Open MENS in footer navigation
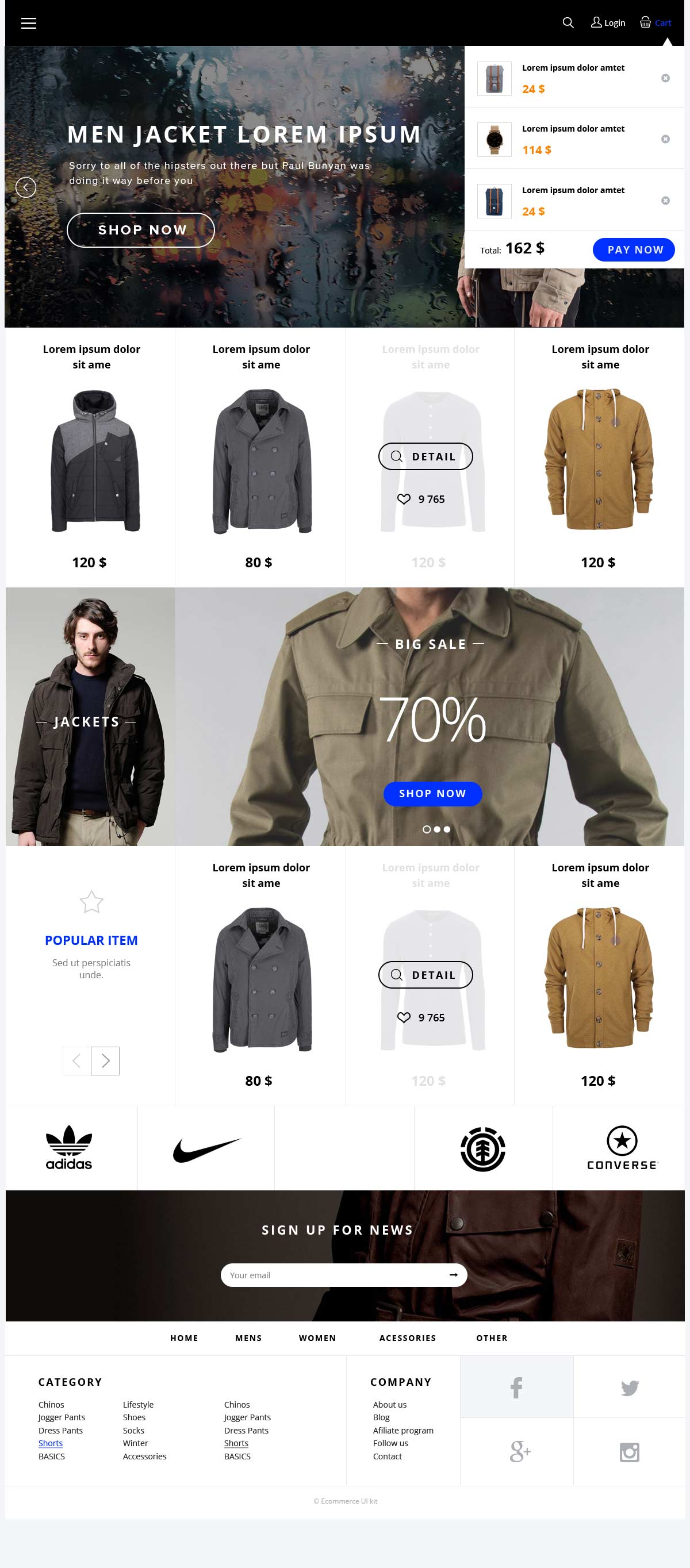The width and height of the screenshot is (690, 1568). [x=248, y=1338]
